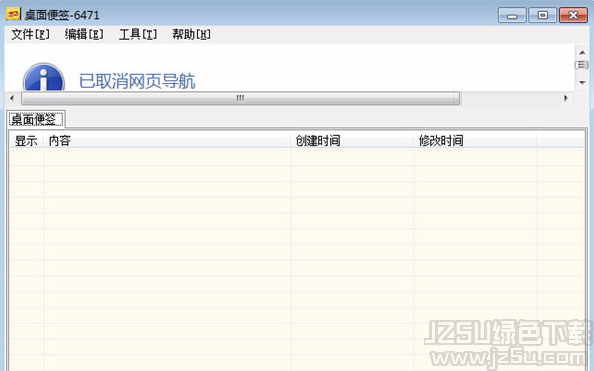This screenshot has height=371, width=594.
Task: Sort by the 内容 column header
Action: tap(167, 141)
